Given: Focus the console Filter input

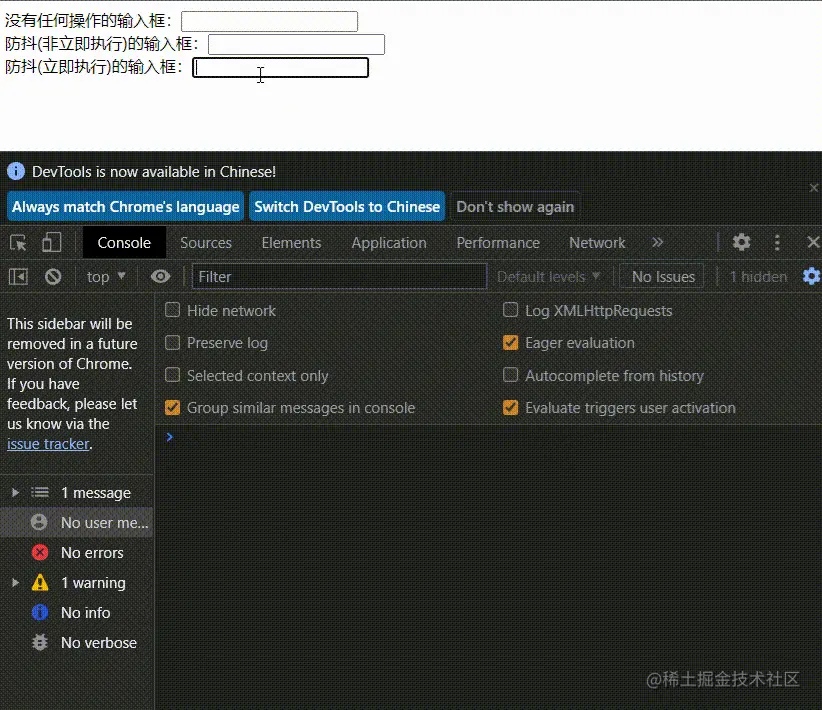Looking at the screenshot, I should pos(339,276).
